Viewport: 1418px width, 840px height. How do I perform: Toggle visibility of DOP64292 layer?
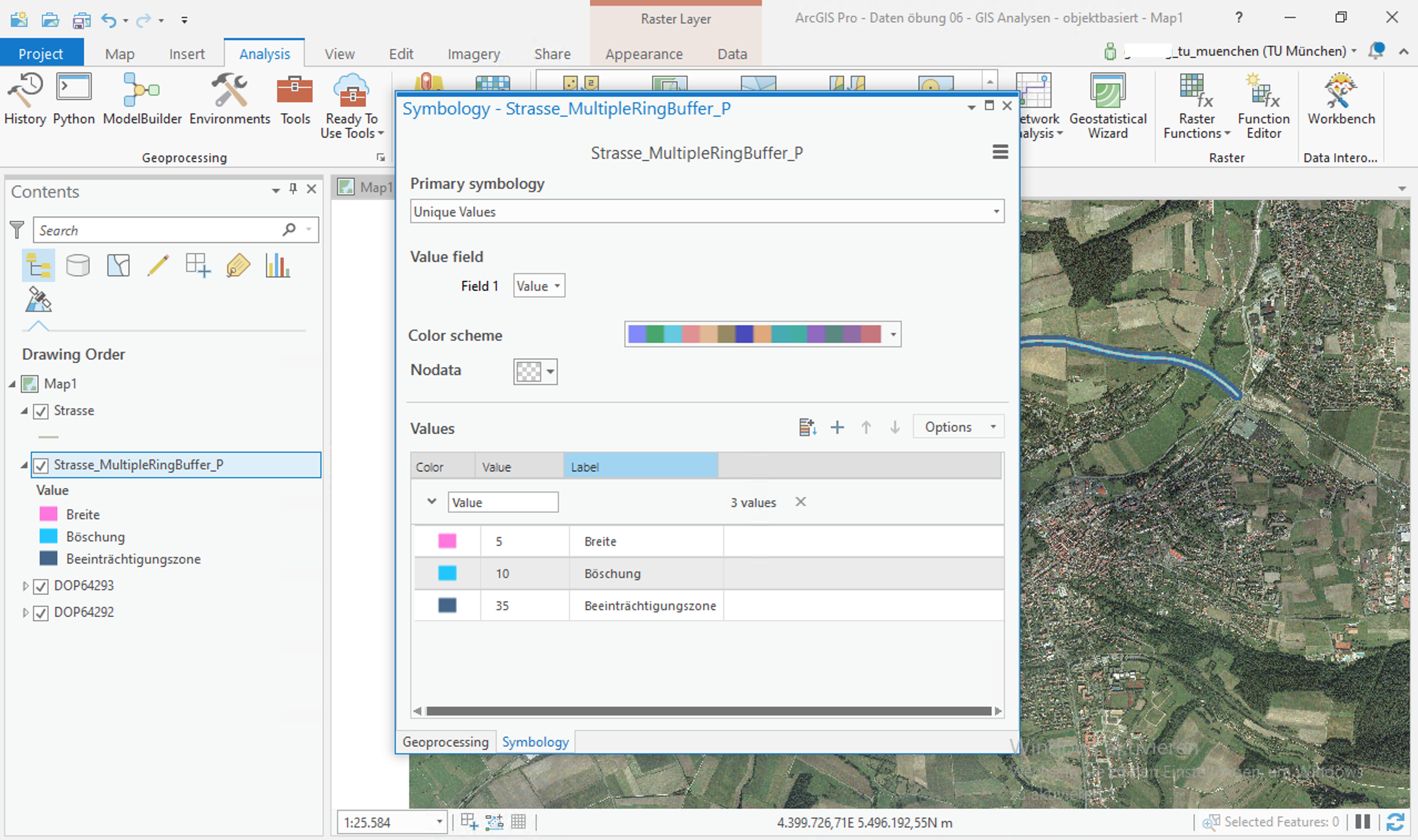pyautogui.click(x=41, y=613)
